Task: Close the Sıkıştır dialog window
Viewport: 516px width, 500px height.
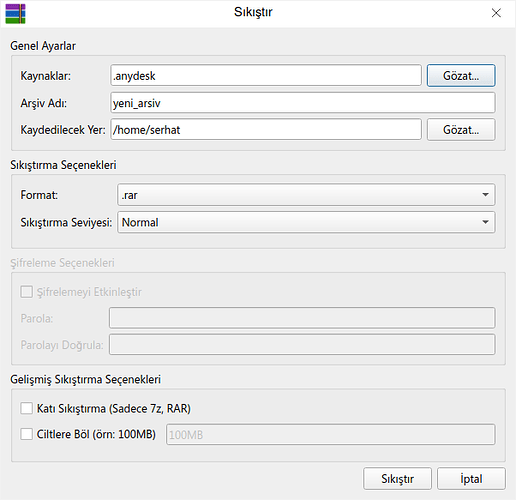Action: [x=496, y=13]
